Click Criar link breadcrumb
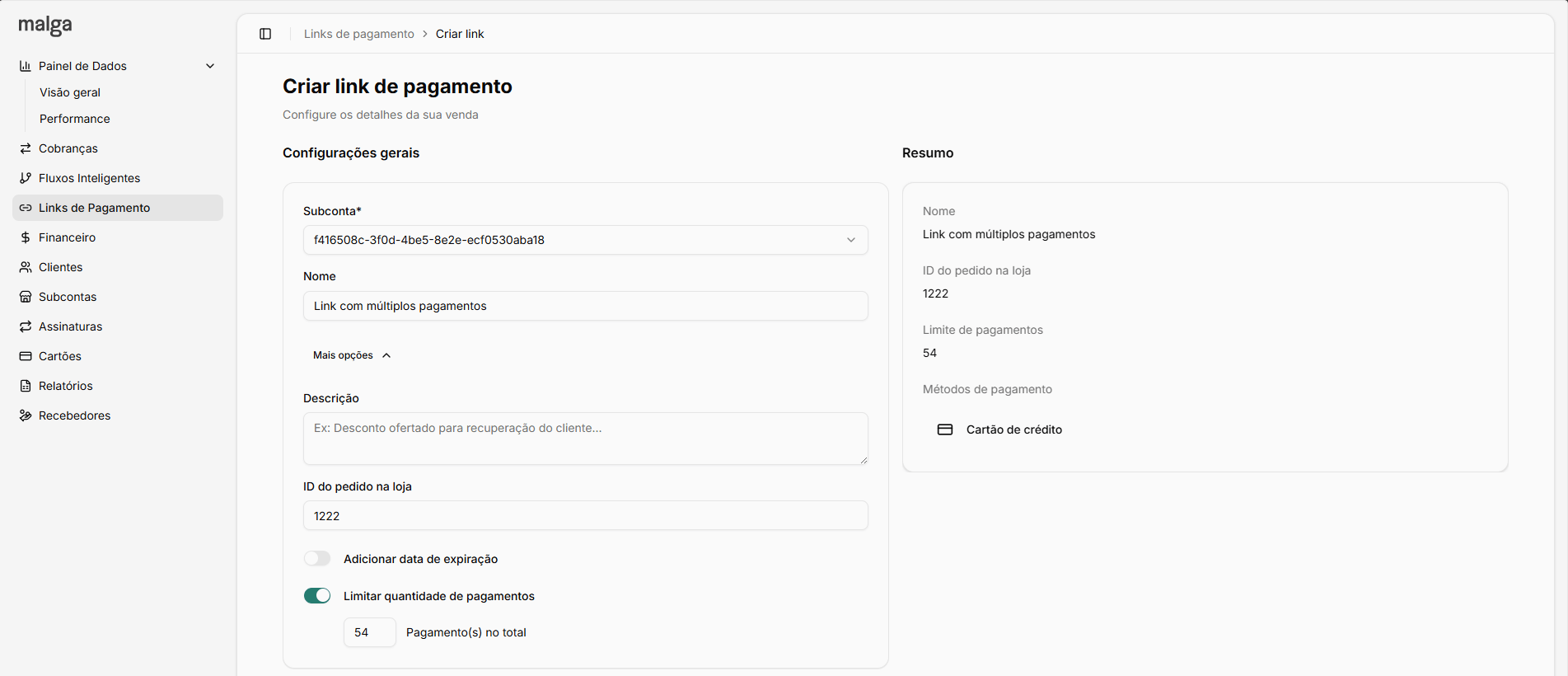 coord(460,34)
